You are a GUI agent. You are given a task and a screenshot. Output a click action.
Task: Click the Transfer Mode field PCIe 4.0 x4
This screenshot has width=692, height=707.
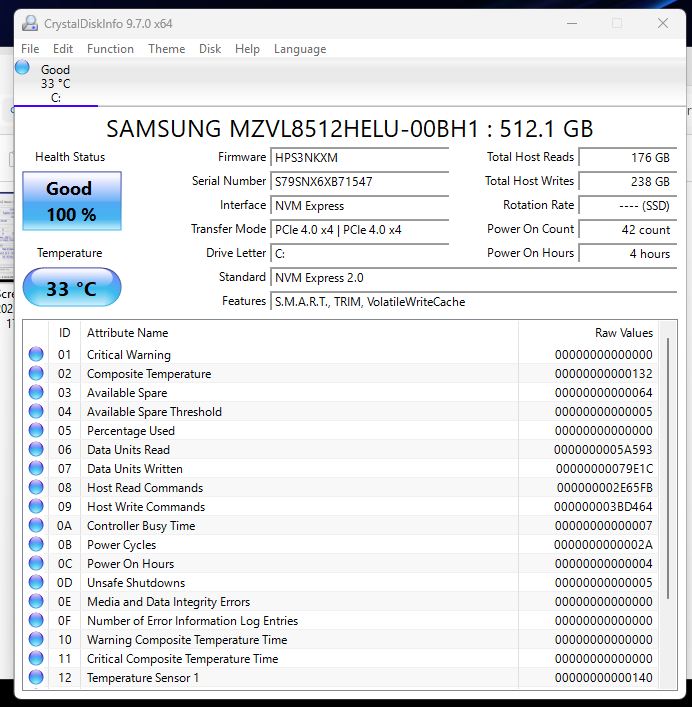(360, 230)
